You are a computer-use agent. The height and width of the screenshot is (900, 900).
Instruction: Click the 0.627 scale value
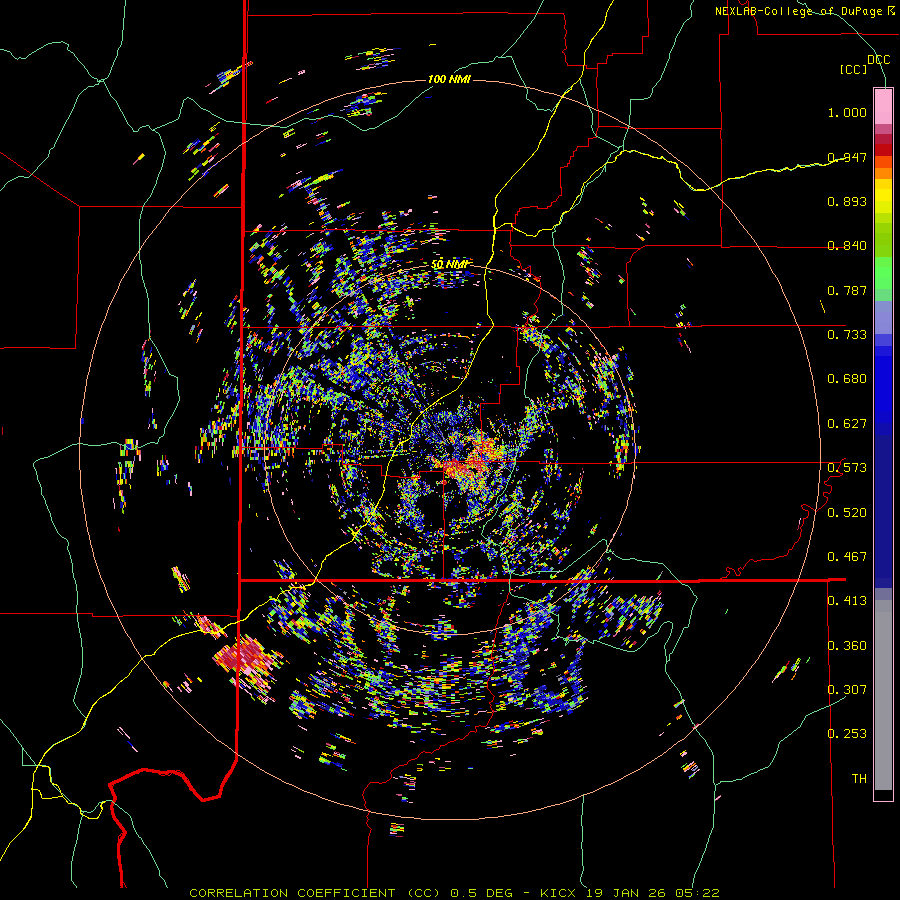(847, 424)
